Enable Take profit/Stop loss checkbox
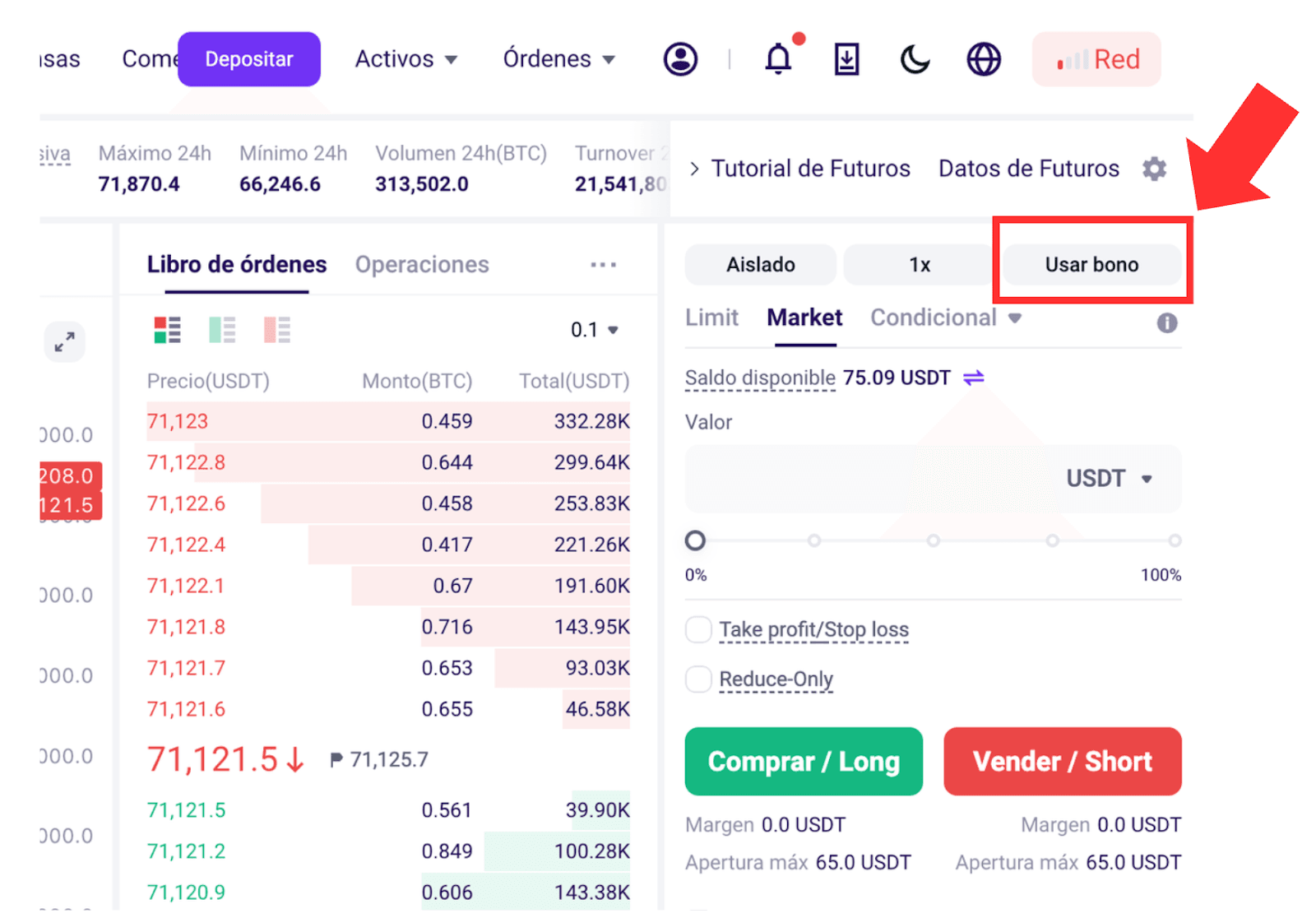Image resolution: width=1316 pixels, height=918 pixels. click(x=698, y=630)
